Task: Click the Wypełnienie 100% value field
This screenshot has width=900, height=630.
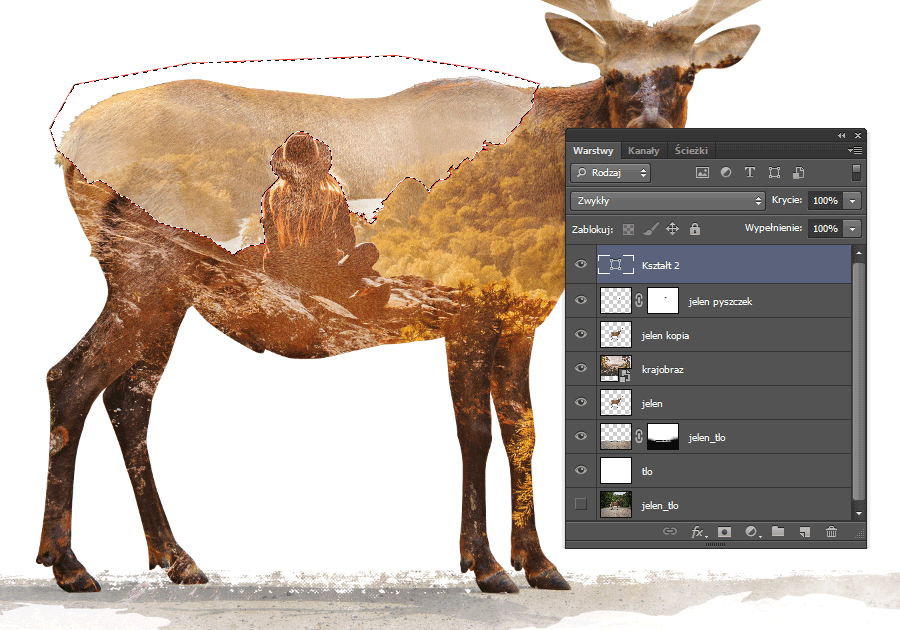Action: 825,229
